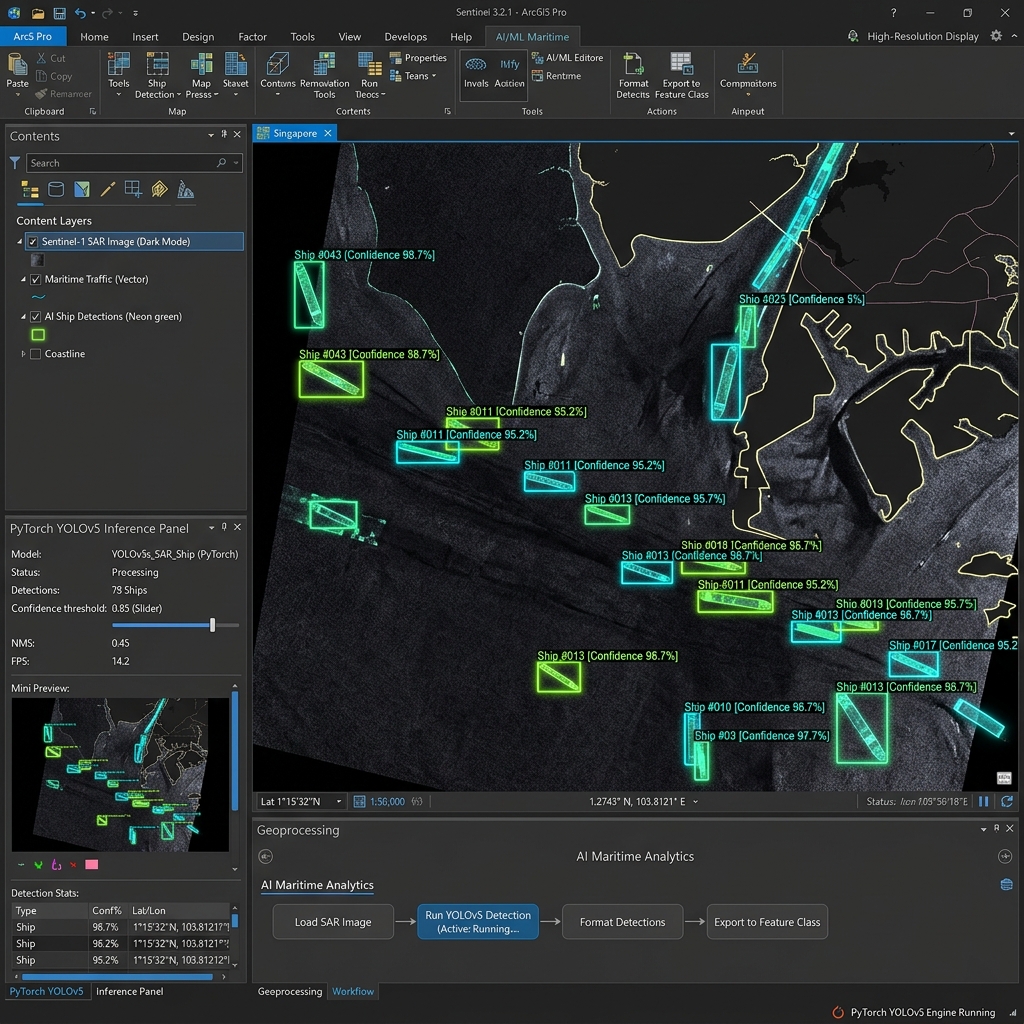1024x1024 pixels.
Task: Enable the Coastline layer checkbox
Action: pyautogui.click(x=35, y=354)
